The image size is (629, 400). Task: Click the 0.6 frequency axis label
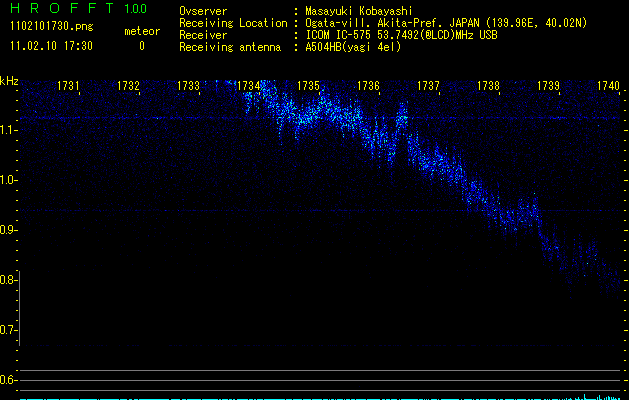(x=9, y=380)
